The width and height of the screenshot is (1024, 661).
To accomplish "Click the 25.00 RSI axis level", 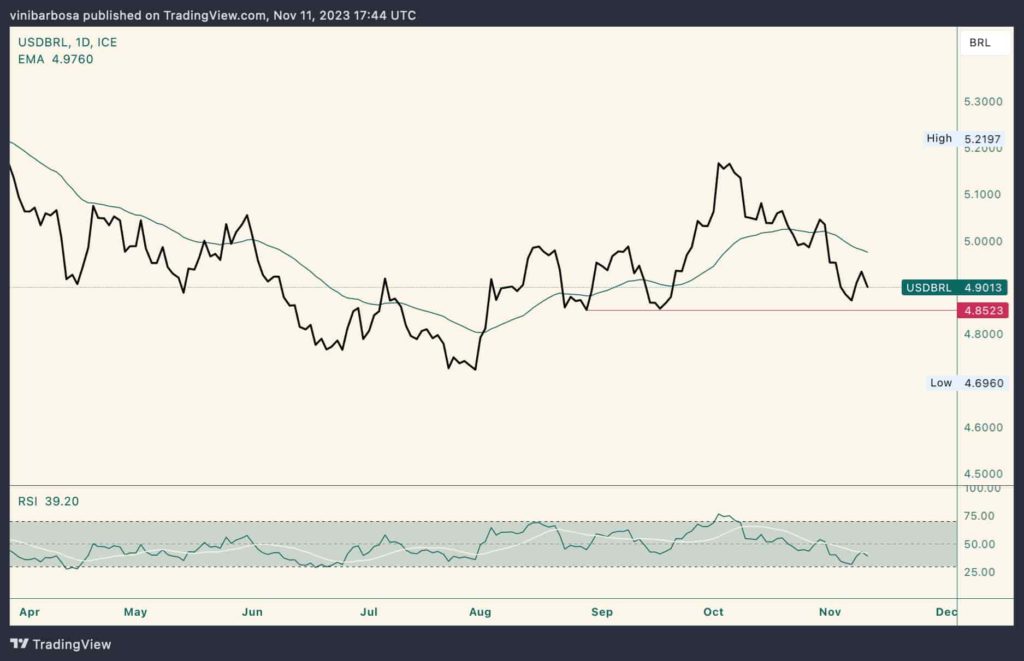I will tap(982, 572).
